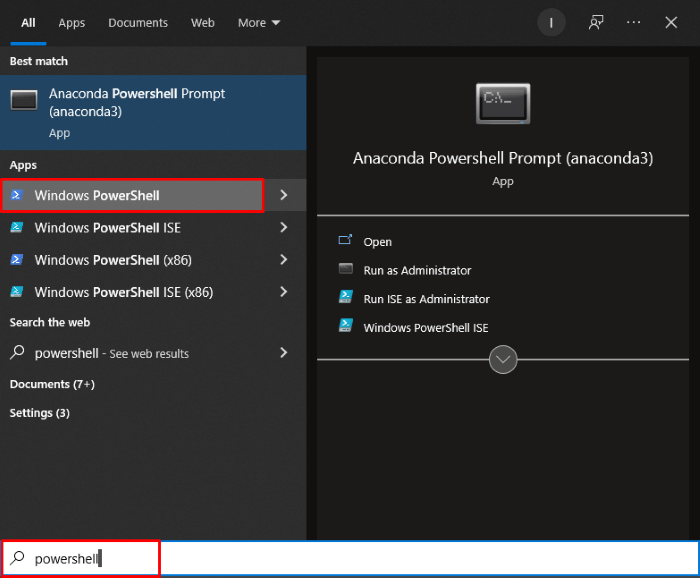Choose Open for Anaconda Powershell Prompt
The image size is (700, 578).
[378, 242]
